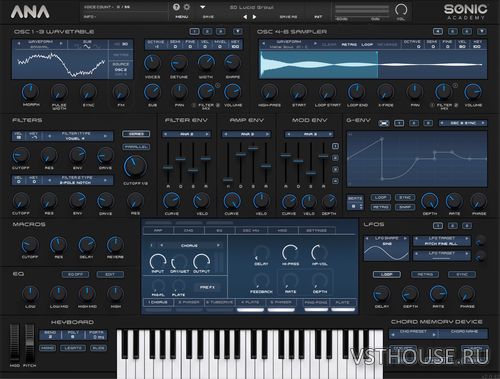Click the LOOP END knob
Viewport: 500px width, 379px height.
point(356,92)
